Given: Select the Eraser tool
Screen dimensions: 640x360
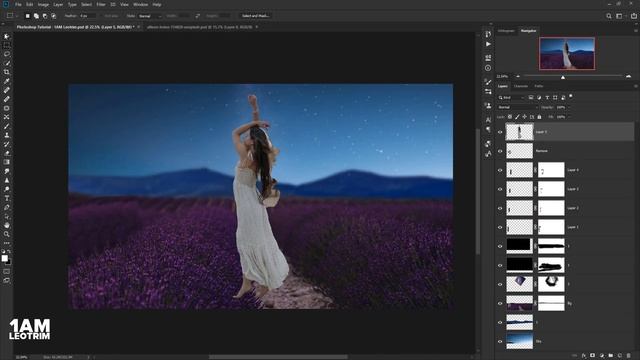Looking at the screenshot, I should click(x=7, y=153).
